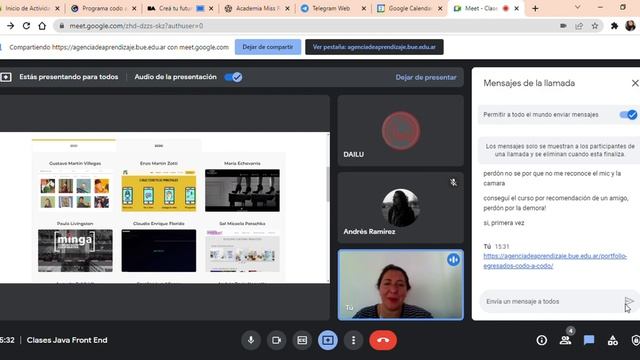
Task: Click the Eros Martín Zotti yellow thumbnail
Action: [159, 191]
